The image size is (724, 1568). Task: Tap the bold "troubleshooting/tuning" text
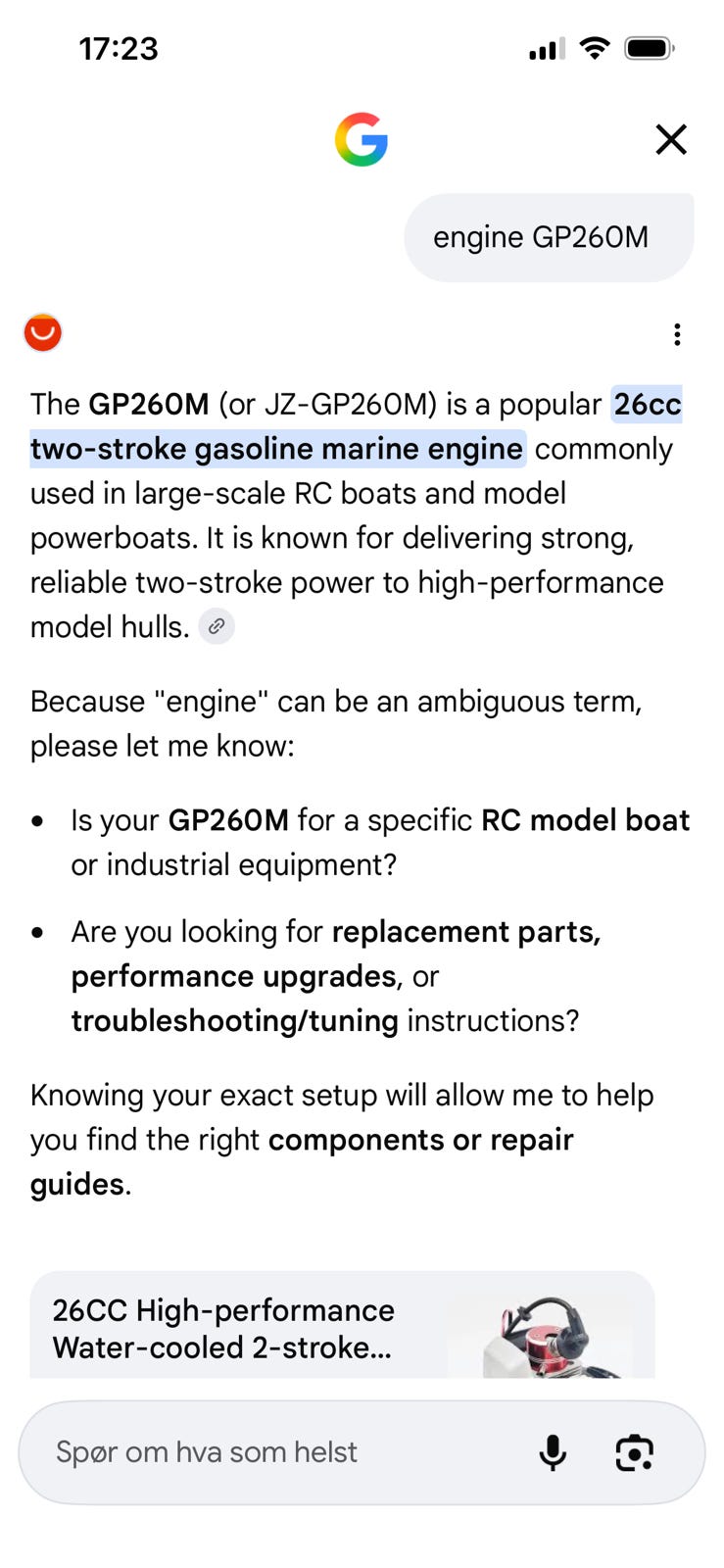234,1021
